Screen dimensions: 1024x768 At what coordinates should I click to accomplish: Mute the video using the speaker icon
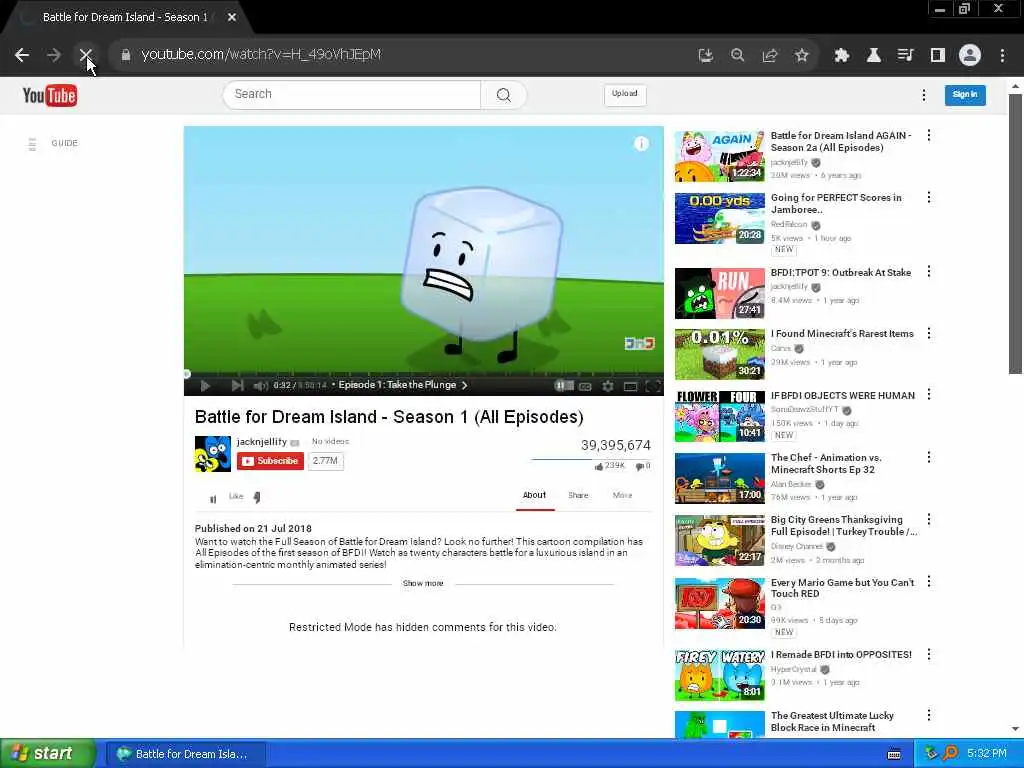pyautogui.click(x=261, y=386)
